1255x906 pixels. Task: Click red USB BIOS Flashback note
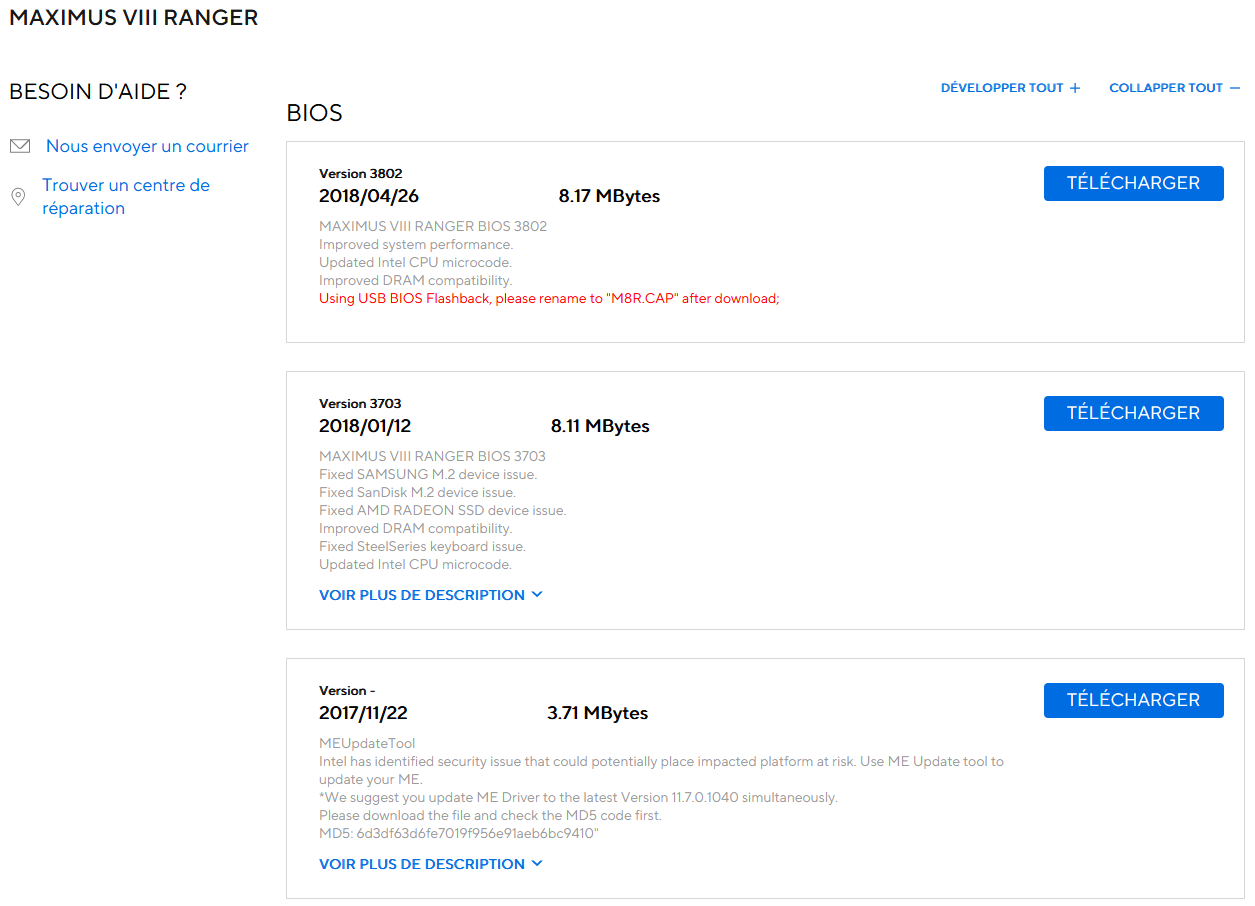(x=549, y=299)
